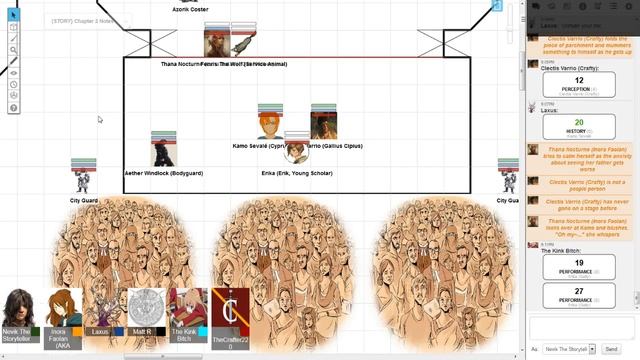Image resolution: width=640 pixels, height=360 pixels.
Task: Click Laxus avatar in chat log
Action: click(x=532, y=107)
